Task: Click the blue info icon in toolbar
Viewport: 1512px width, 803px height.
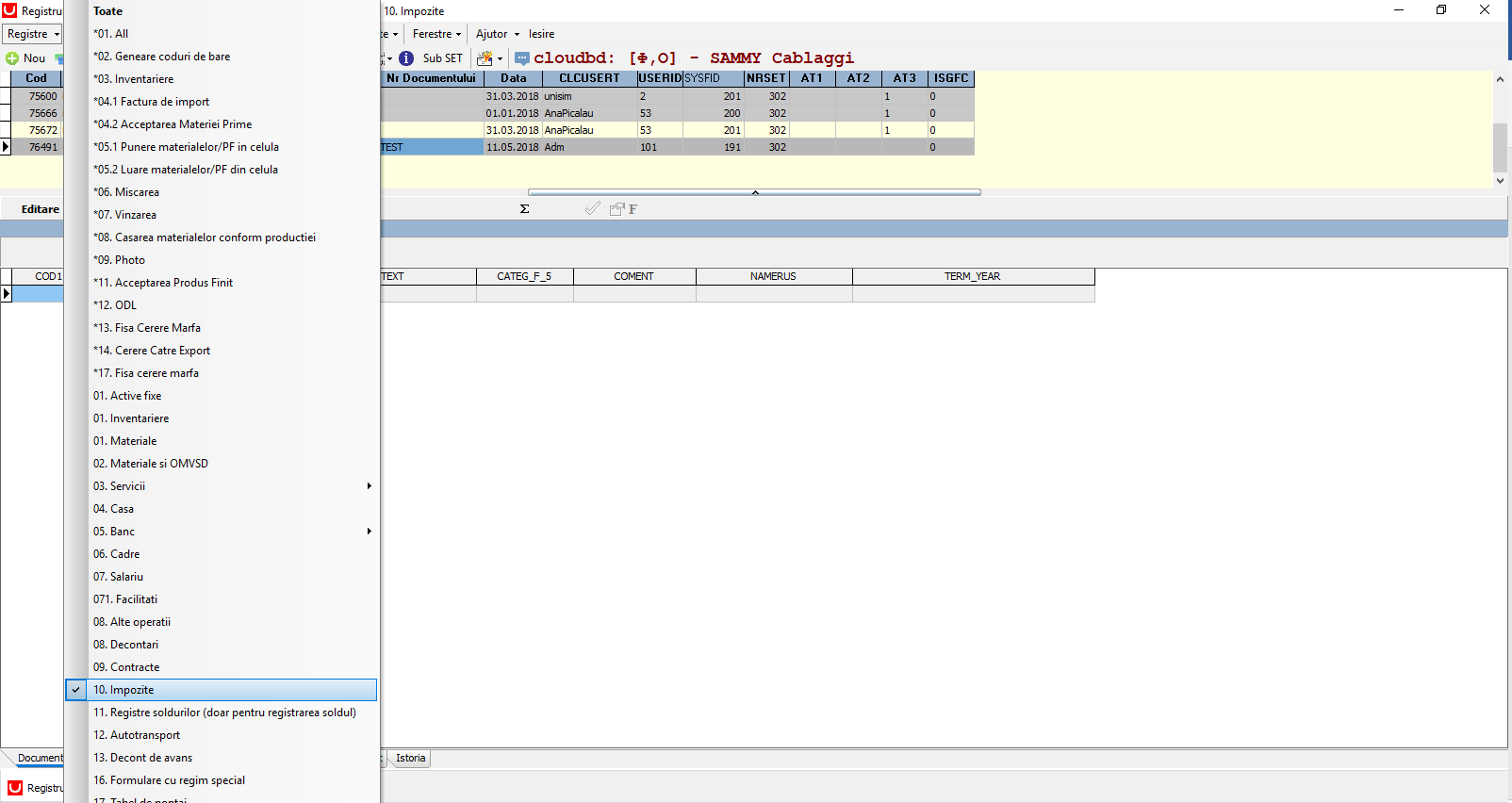Action: 406,58
